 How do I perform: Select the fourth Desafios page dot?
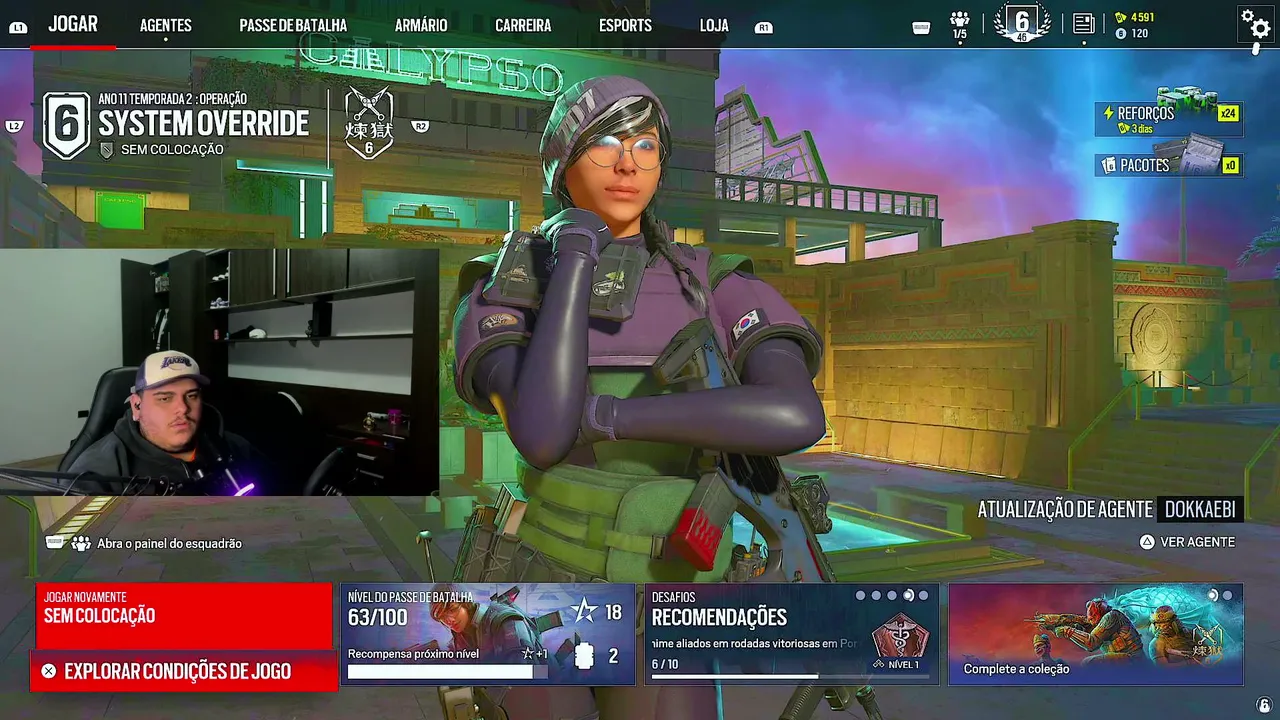pyautogui.click(x=908, y=596)
